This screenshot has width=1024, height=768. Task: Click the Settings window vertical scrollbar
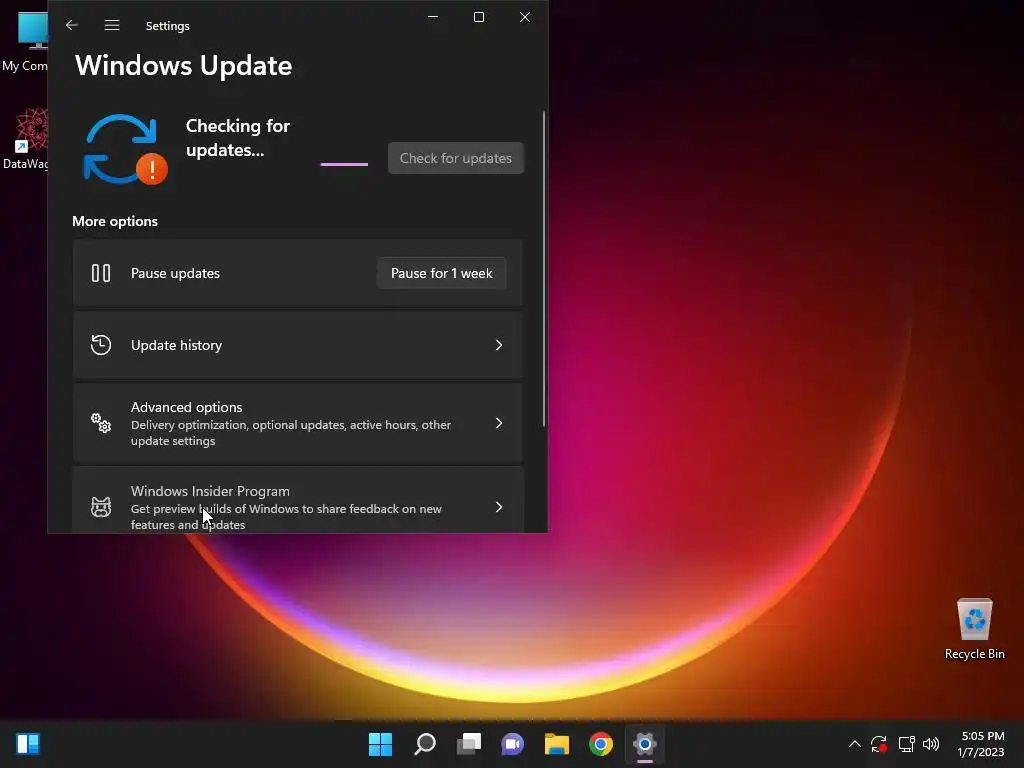(x=543, y=269)
